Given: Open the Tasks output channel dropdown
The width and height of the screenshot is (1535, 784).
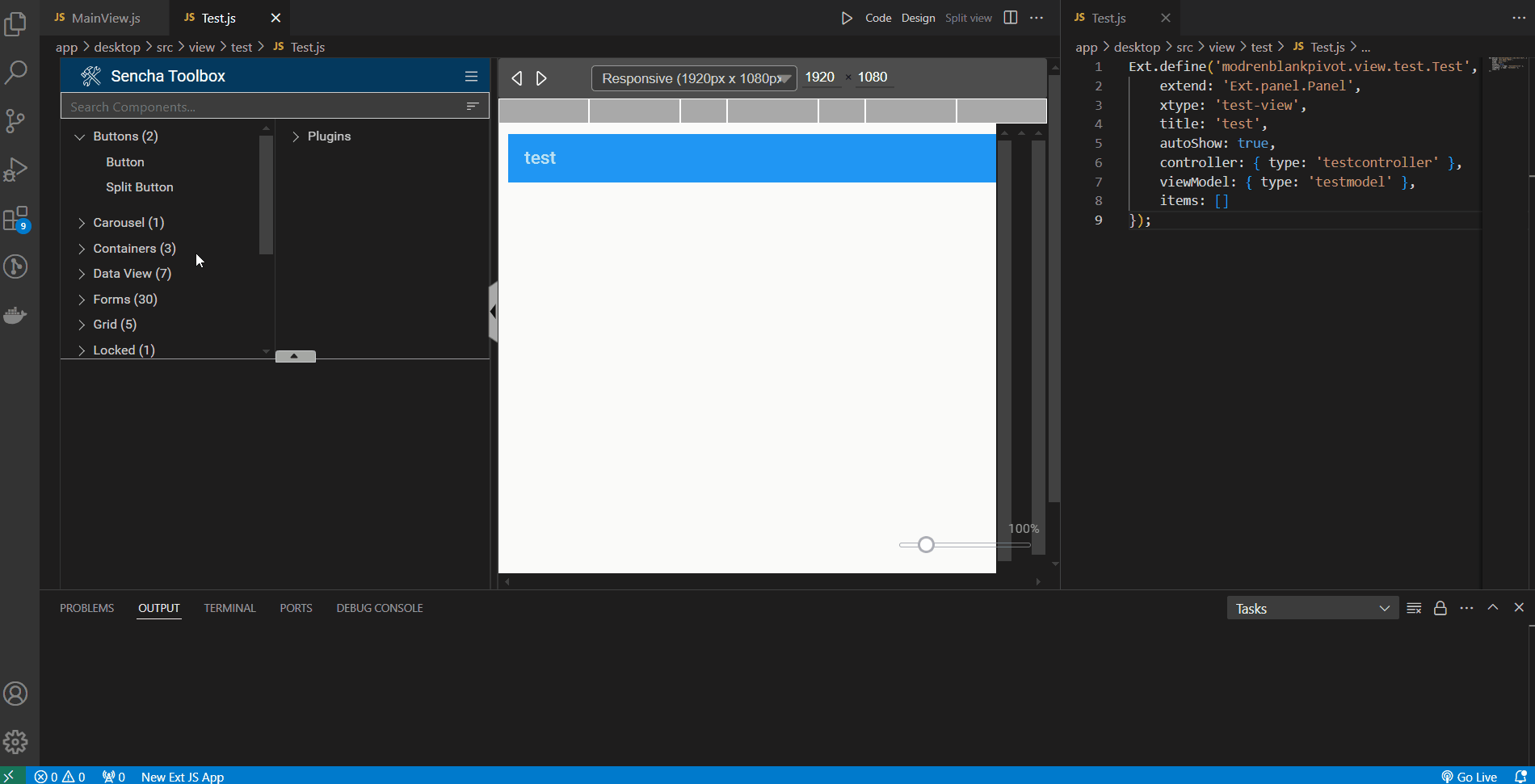Looking at the screenshot, I should tap(1312, 609).
